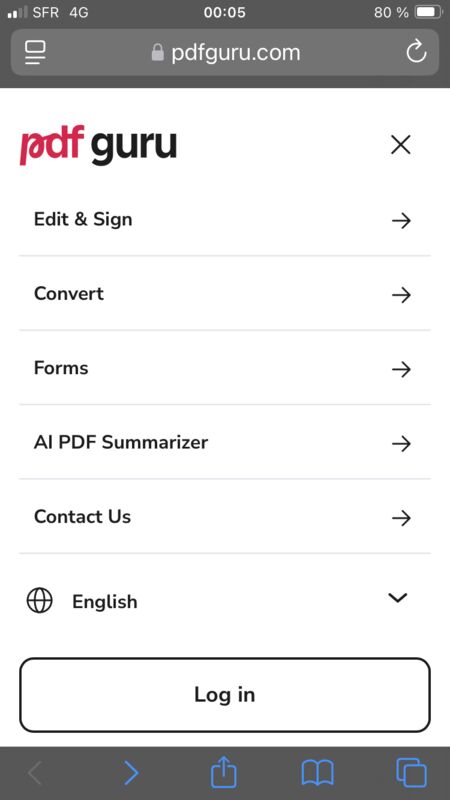
Task: Open the Bookmarks book icon
Action: [x=317, y=773]
